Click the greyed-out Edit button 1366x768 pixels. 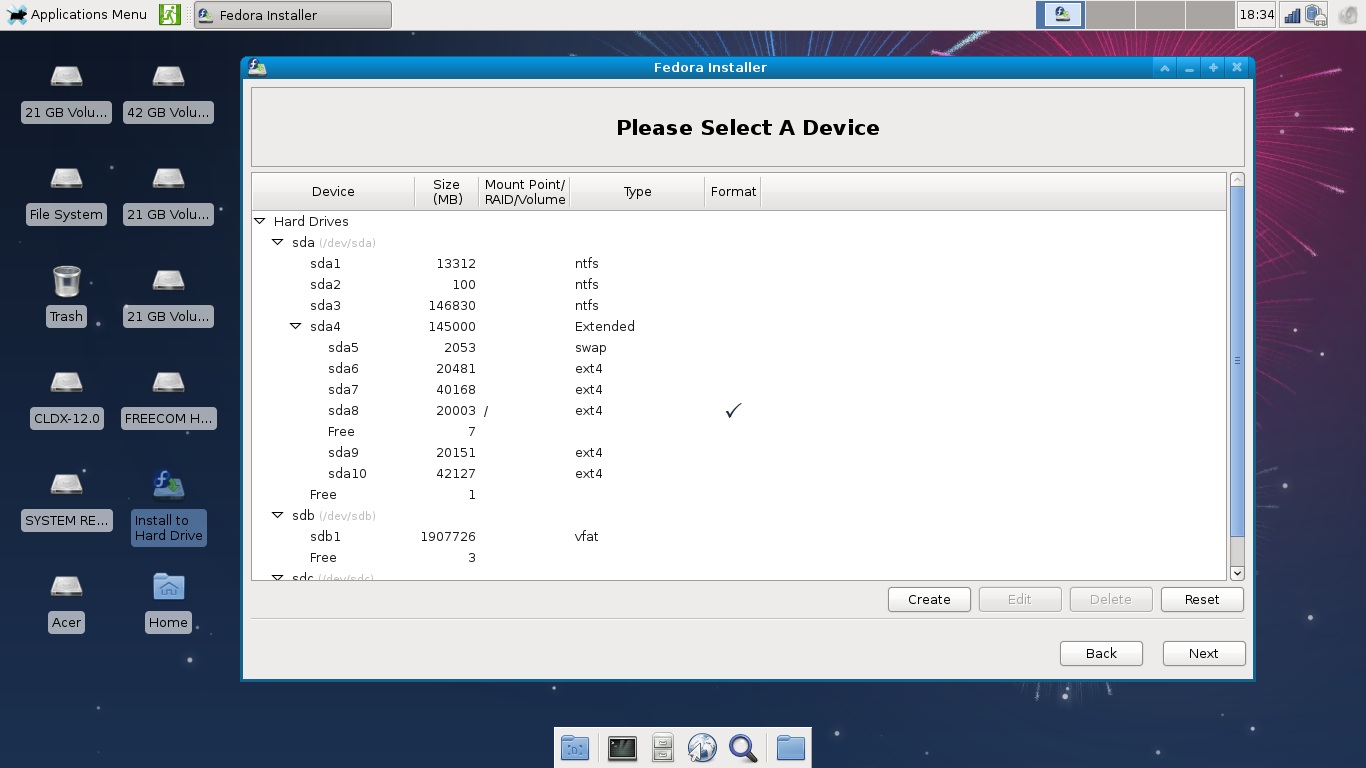1020,599
